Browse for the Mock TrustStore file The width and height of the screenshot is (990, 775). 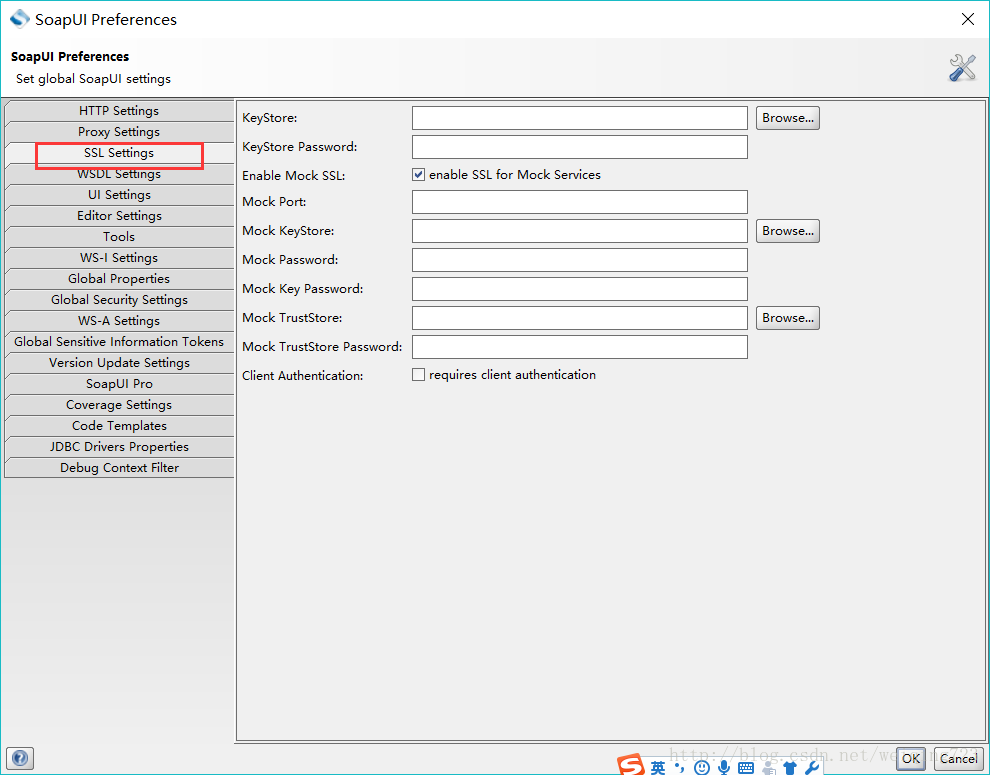pyautogui.click(x=787, y=318)
